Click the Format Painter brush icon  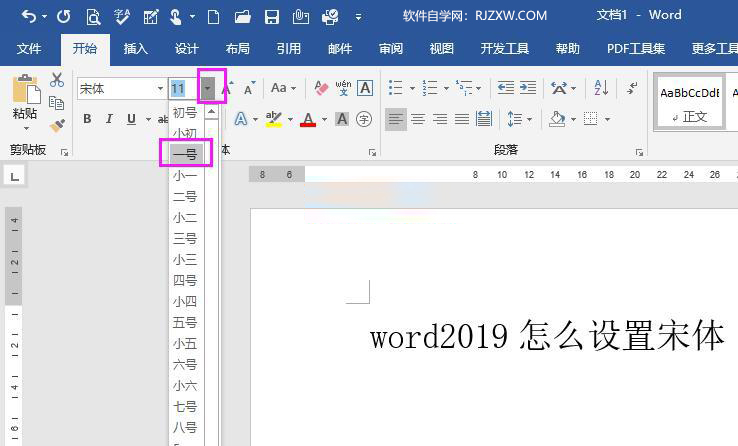(57, 125)
